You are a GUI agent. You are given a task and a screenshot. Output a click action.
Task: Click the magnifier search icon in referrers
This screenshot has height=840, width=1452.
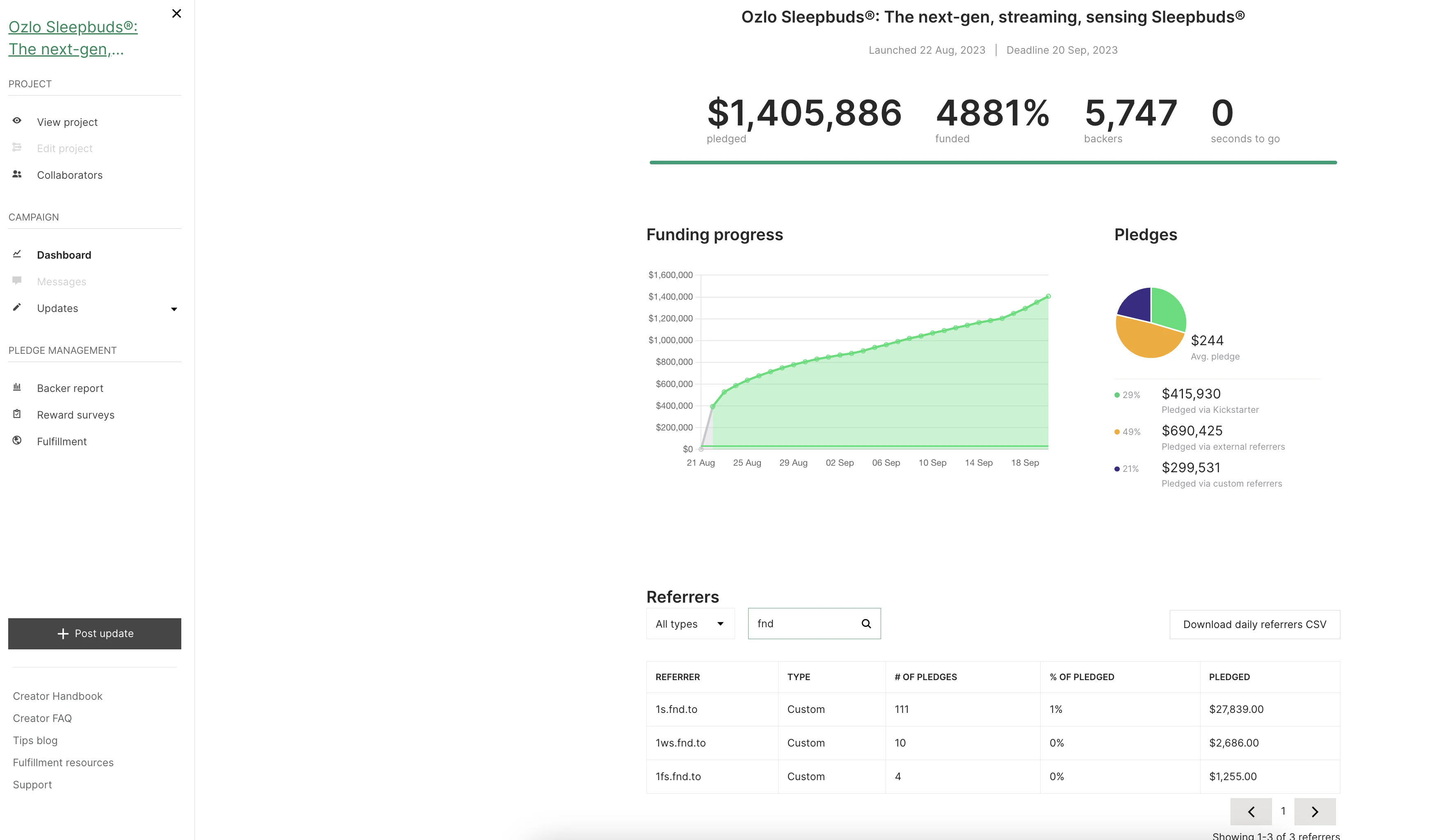[x=866, y=624]
